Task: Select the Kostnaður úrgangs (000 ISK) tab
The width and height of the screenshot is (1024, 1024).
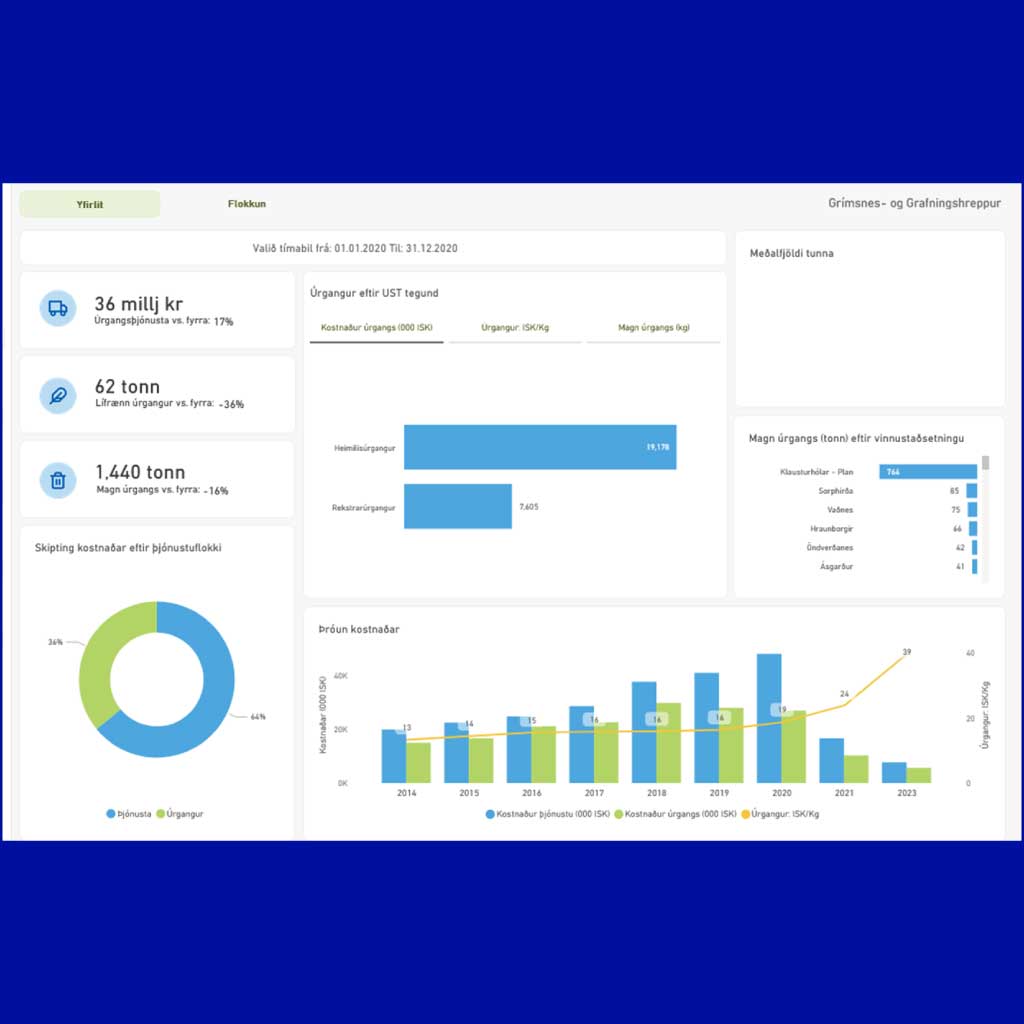Action: 376,328
